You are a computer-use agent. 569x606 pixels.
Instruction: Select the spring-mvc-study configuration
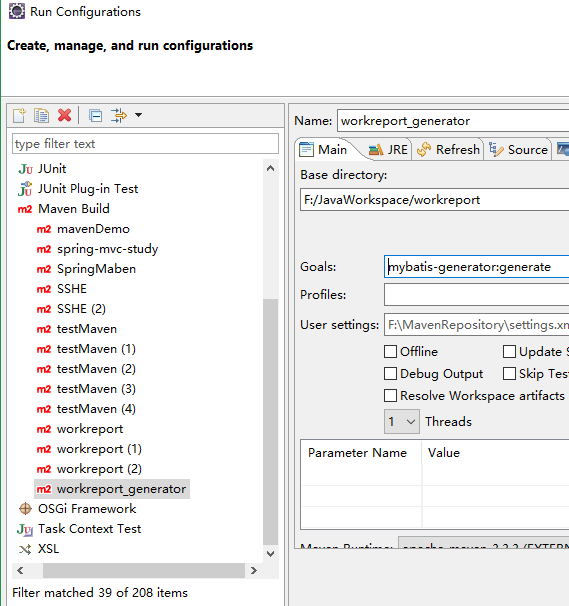(x=107, y=249)
